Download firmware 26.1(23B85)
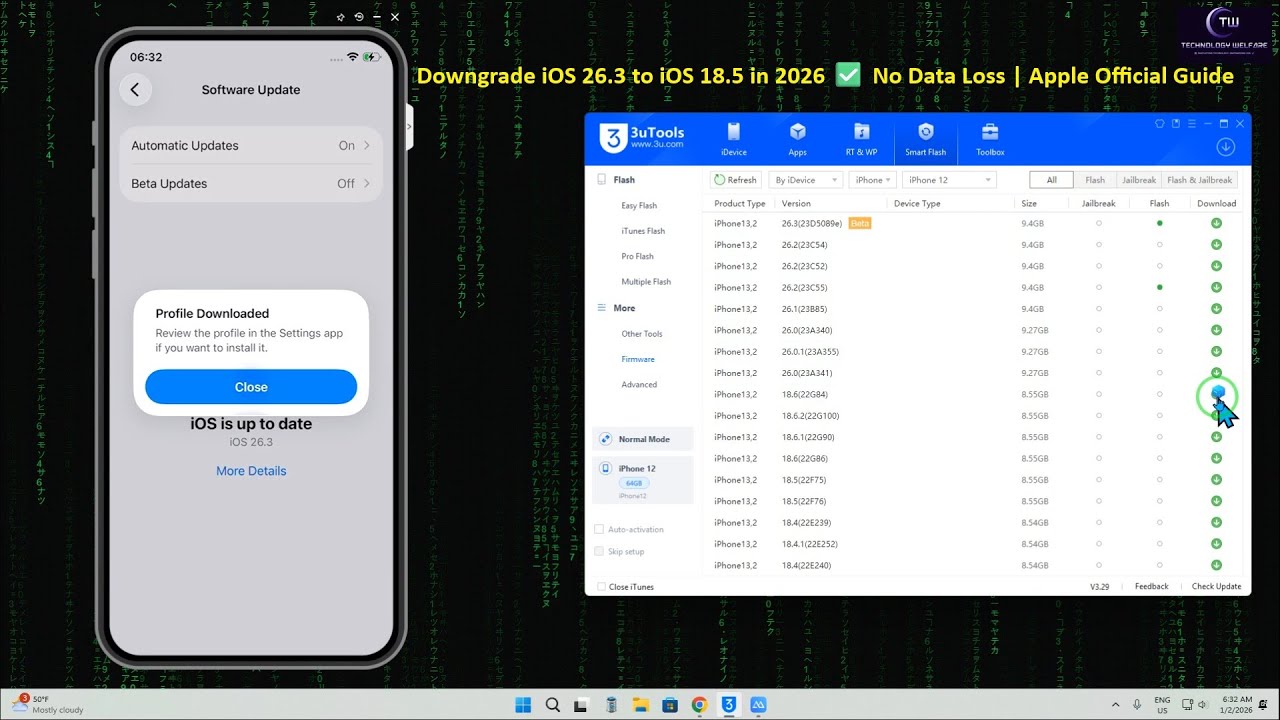The width and height of the screenshot is (1280, 720). 1216,309
